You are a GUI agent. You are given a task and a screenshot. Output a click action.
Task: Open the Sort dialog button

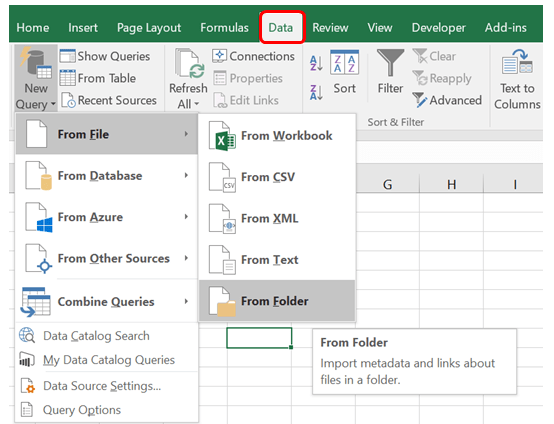pyautogui.click(x=344, y=72)
